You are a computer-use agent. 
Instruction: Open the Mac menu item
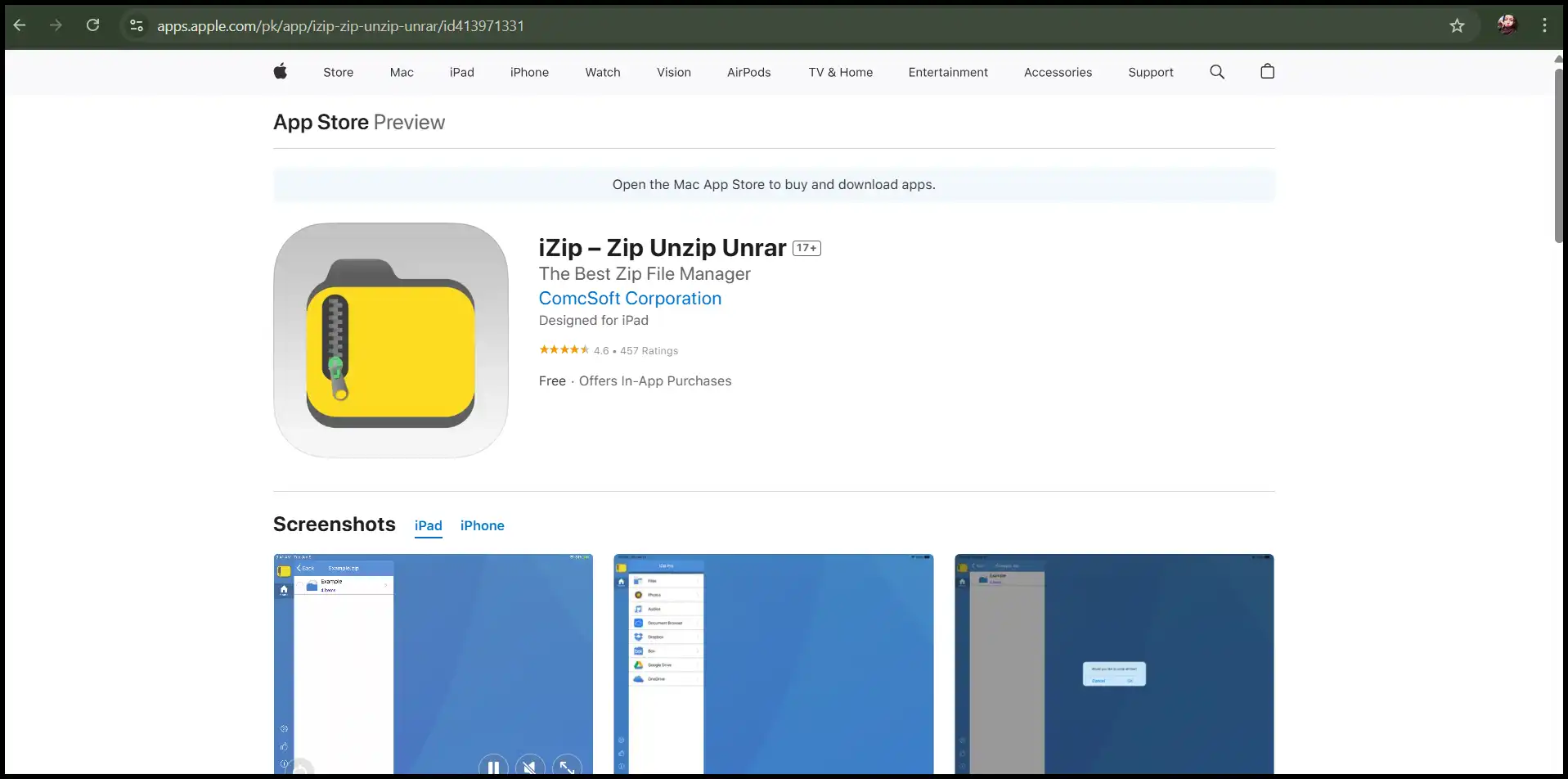tap(402, 72)
